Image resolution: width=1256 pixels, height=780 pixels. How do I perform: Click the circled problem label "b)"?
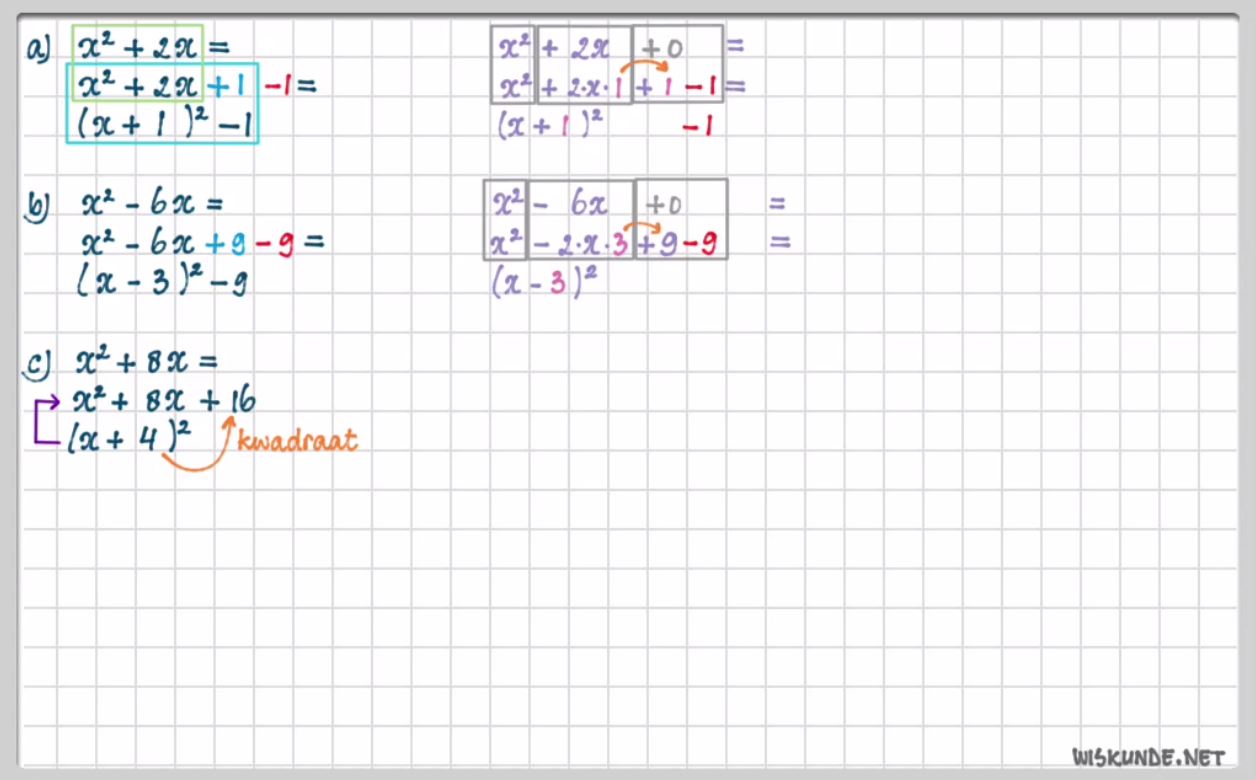click(37, 207)
